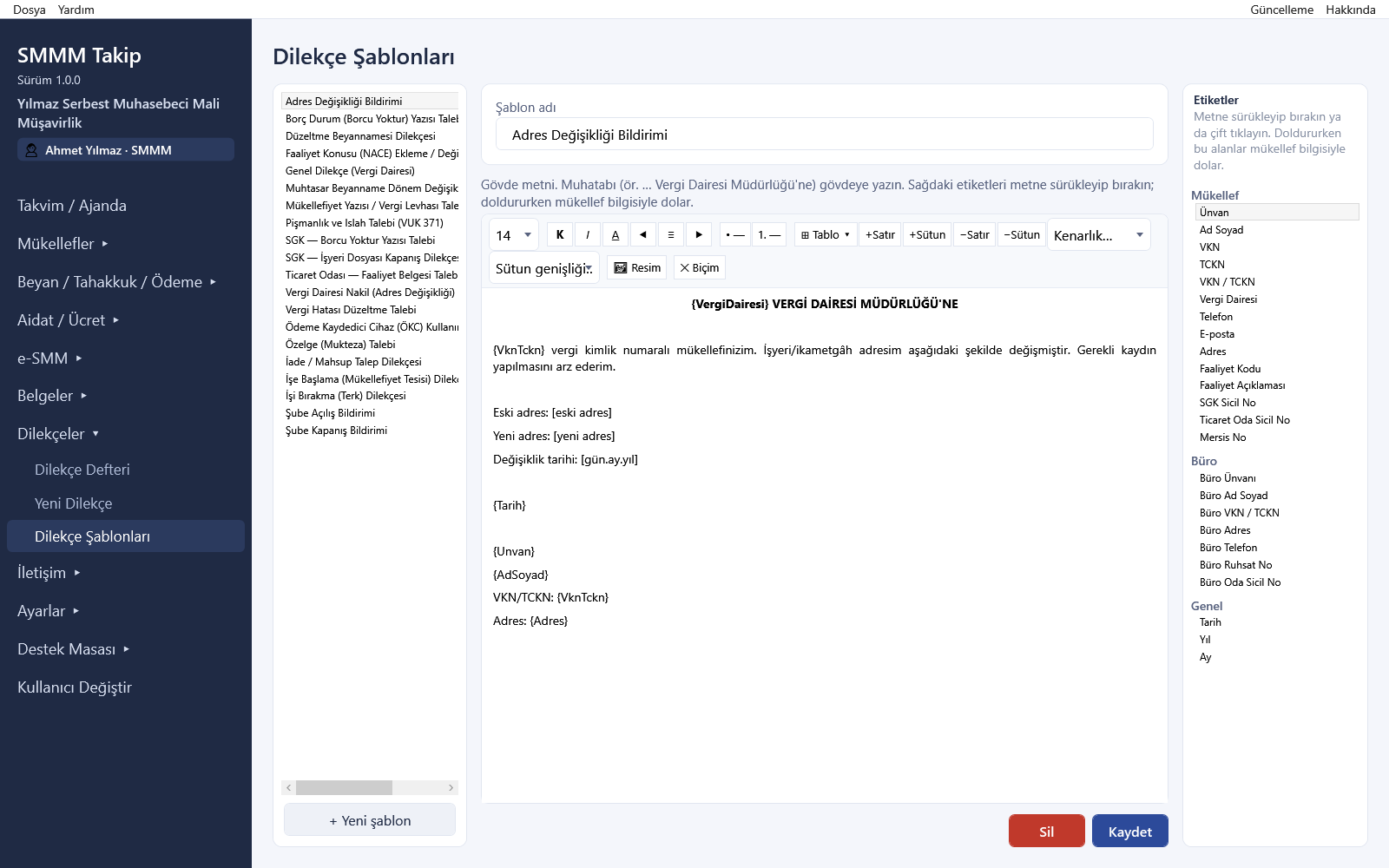Select template Şube Kapanış Bildirimi

[x=370, y=431]
